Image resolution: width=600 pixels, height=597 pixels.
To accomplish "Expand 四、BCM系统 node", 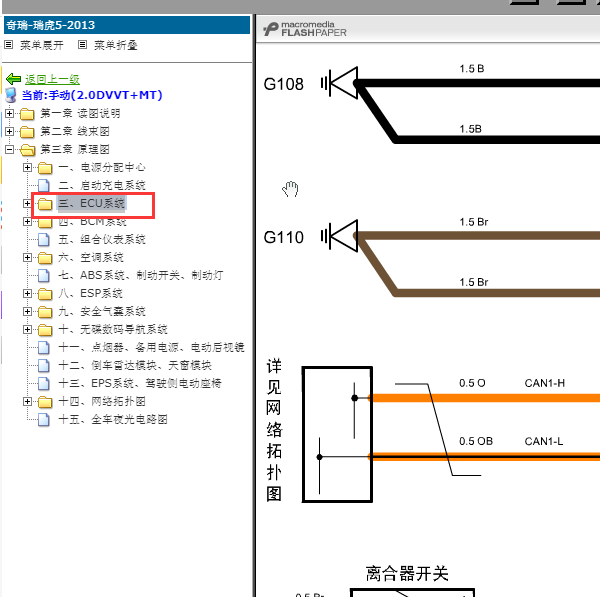I will pos(27,221).
